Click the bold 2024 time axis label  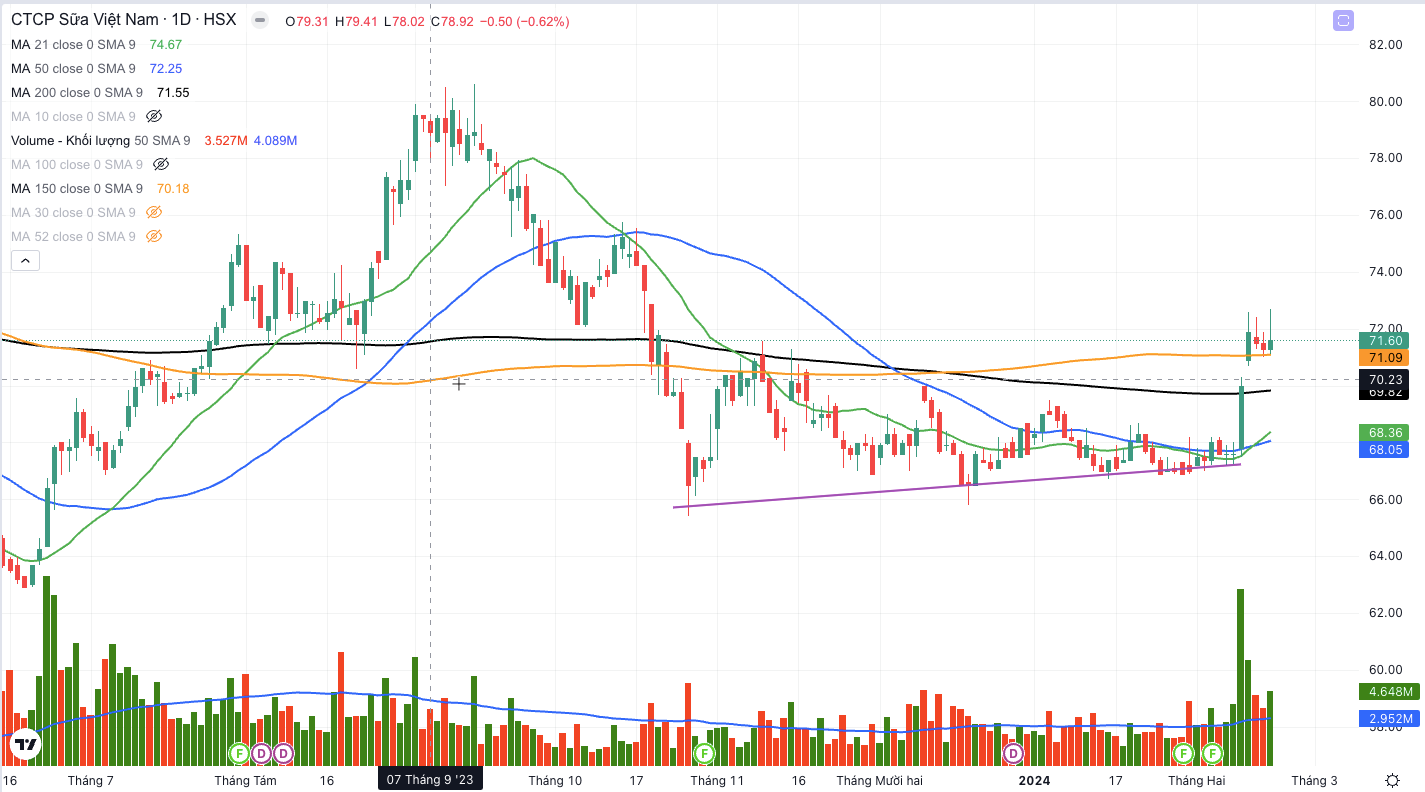[1035, 780]
